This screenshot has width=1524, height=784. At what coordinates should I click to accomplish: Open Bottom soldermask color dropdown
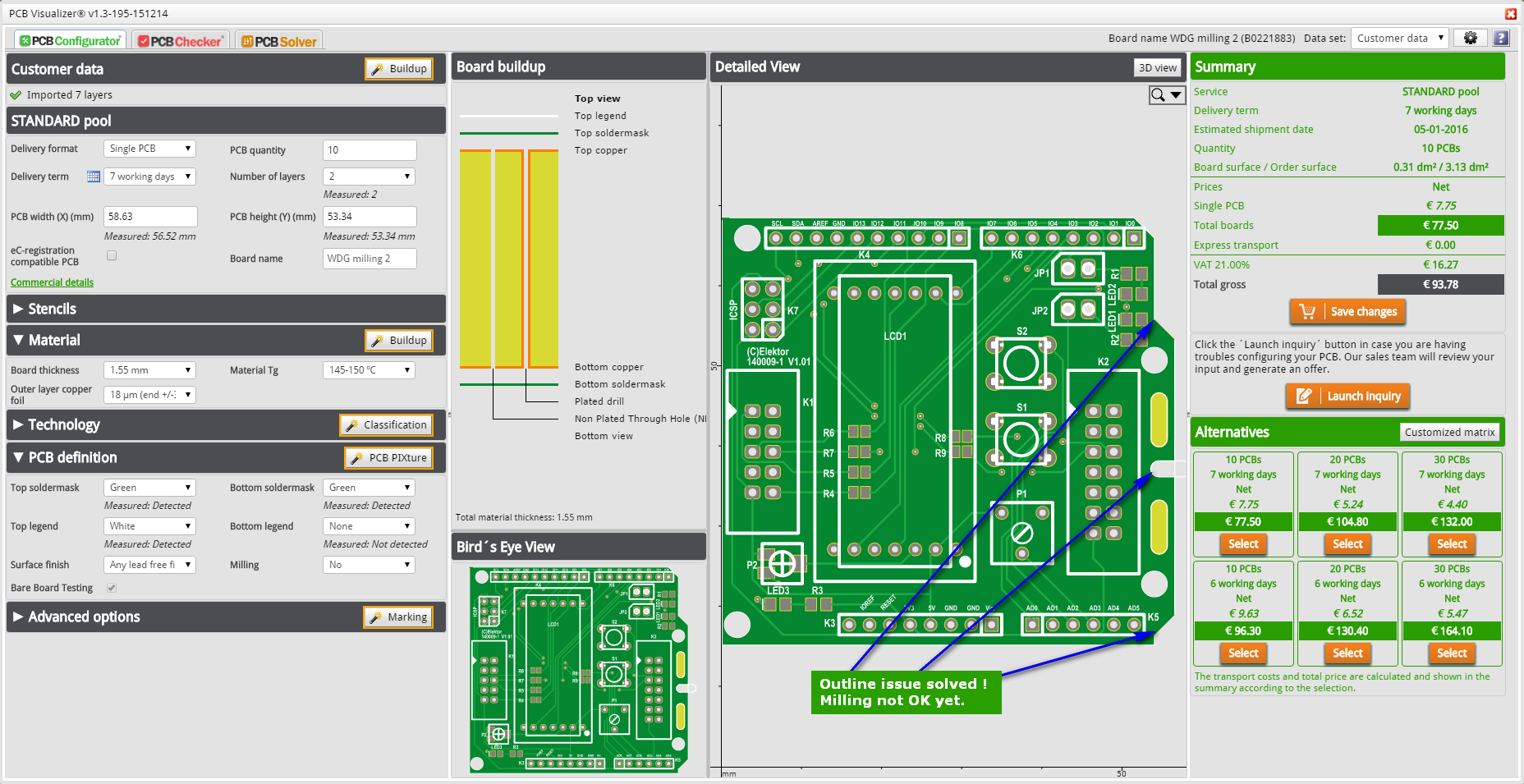[x=369, y=488]
